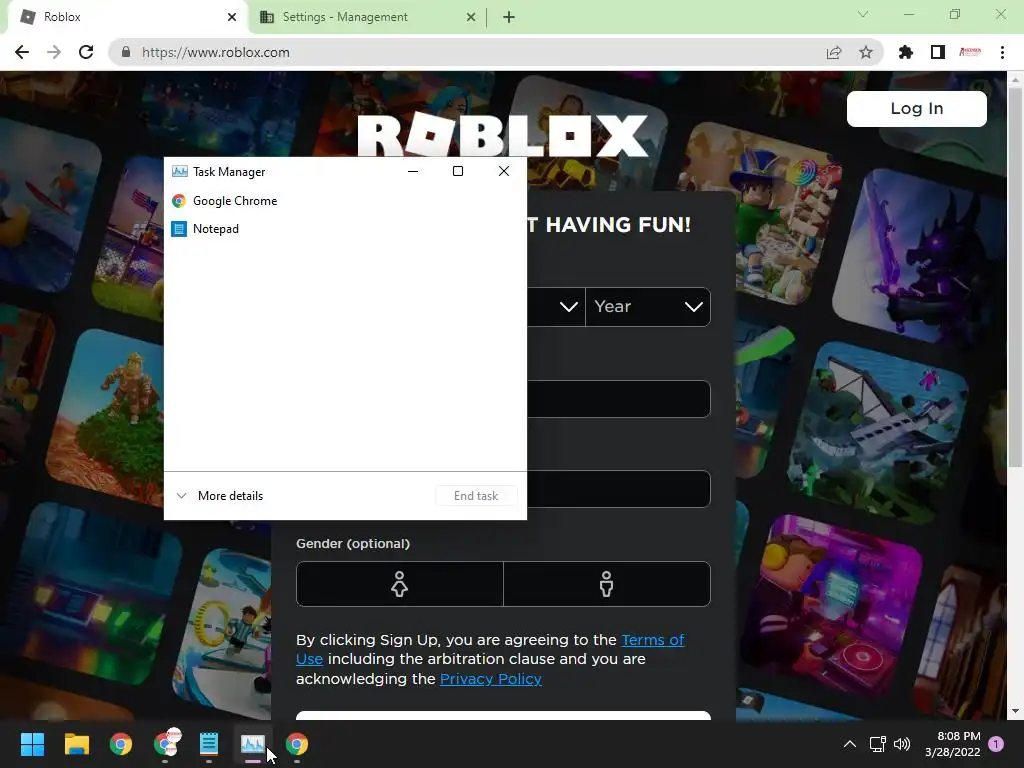Click the Task Manager taskbar icon
This screenshot has height=768, width=1024.
pos(253,744)
